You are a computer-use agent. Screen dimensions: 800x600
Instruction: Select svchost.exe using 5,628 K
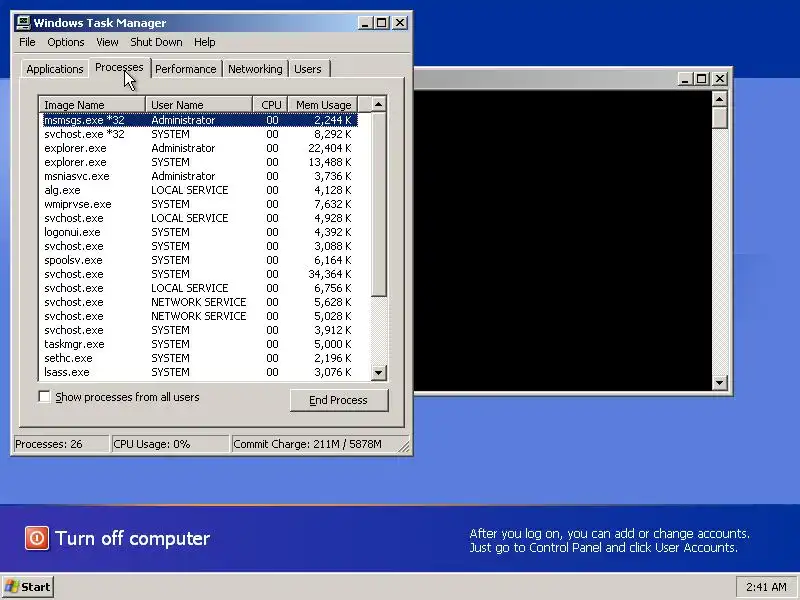point(199,302)
